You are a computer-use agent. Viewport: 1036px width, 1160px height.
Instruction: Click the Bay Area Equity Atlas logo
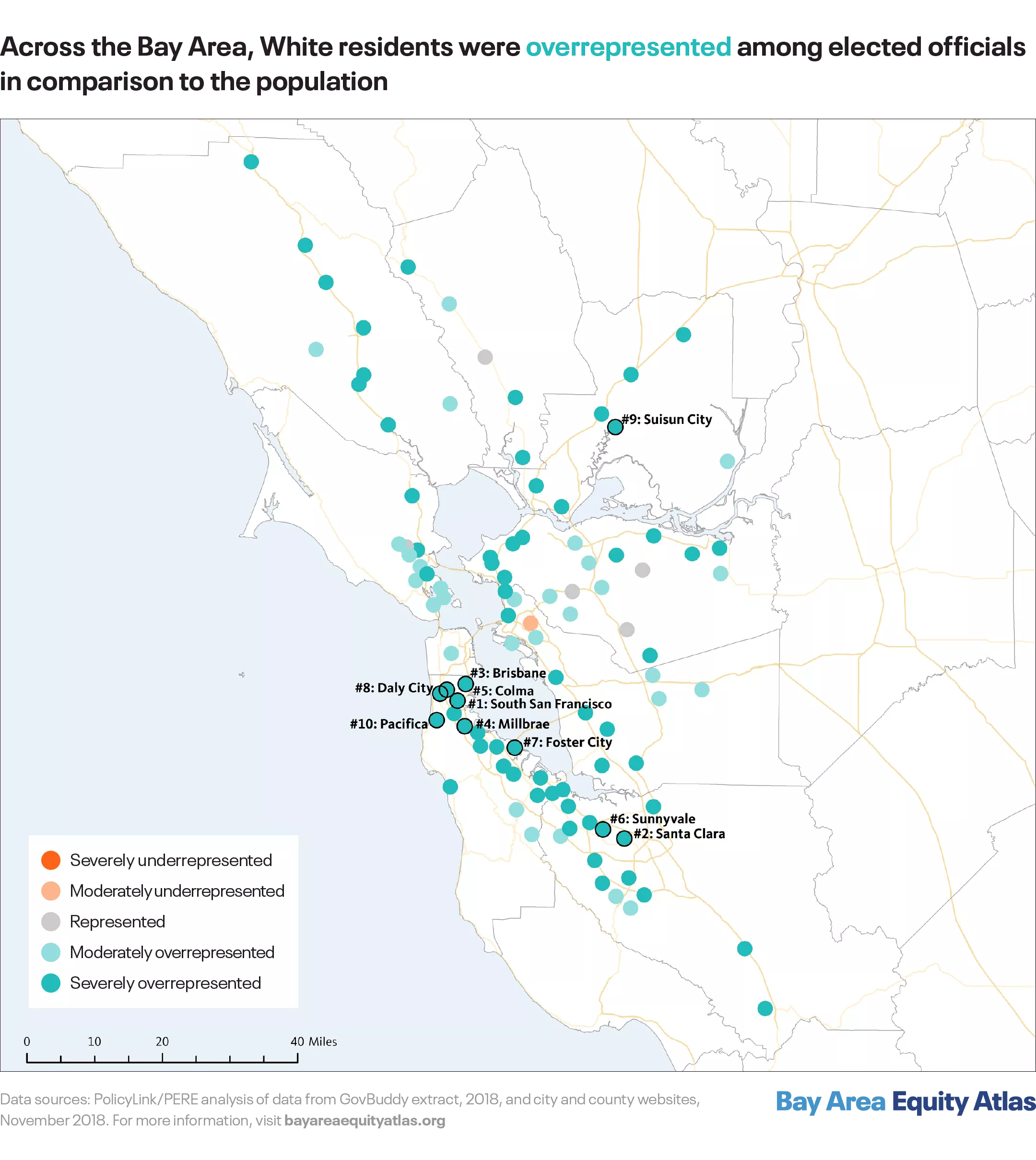point(905,1101)
